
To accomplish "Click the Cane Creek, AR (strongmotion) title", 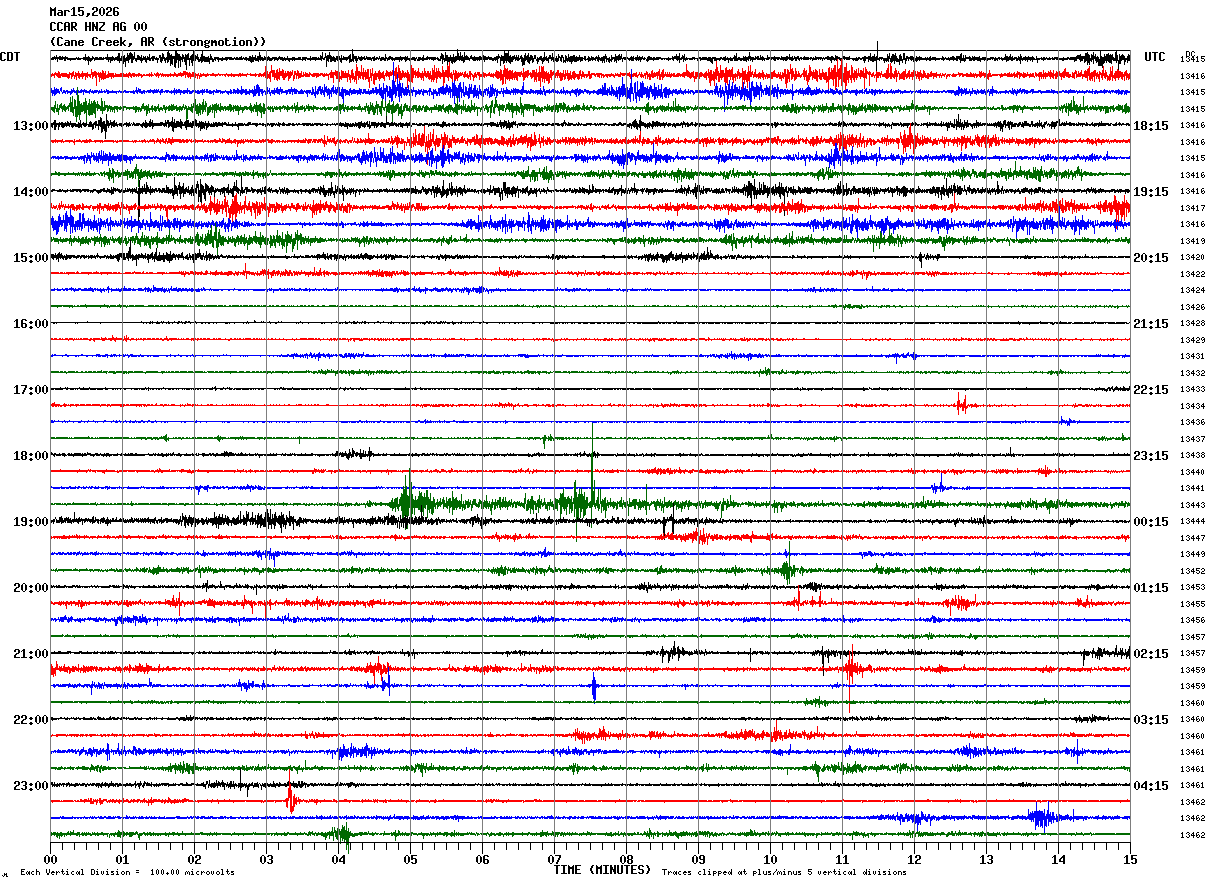I will [x=158, y=42].
